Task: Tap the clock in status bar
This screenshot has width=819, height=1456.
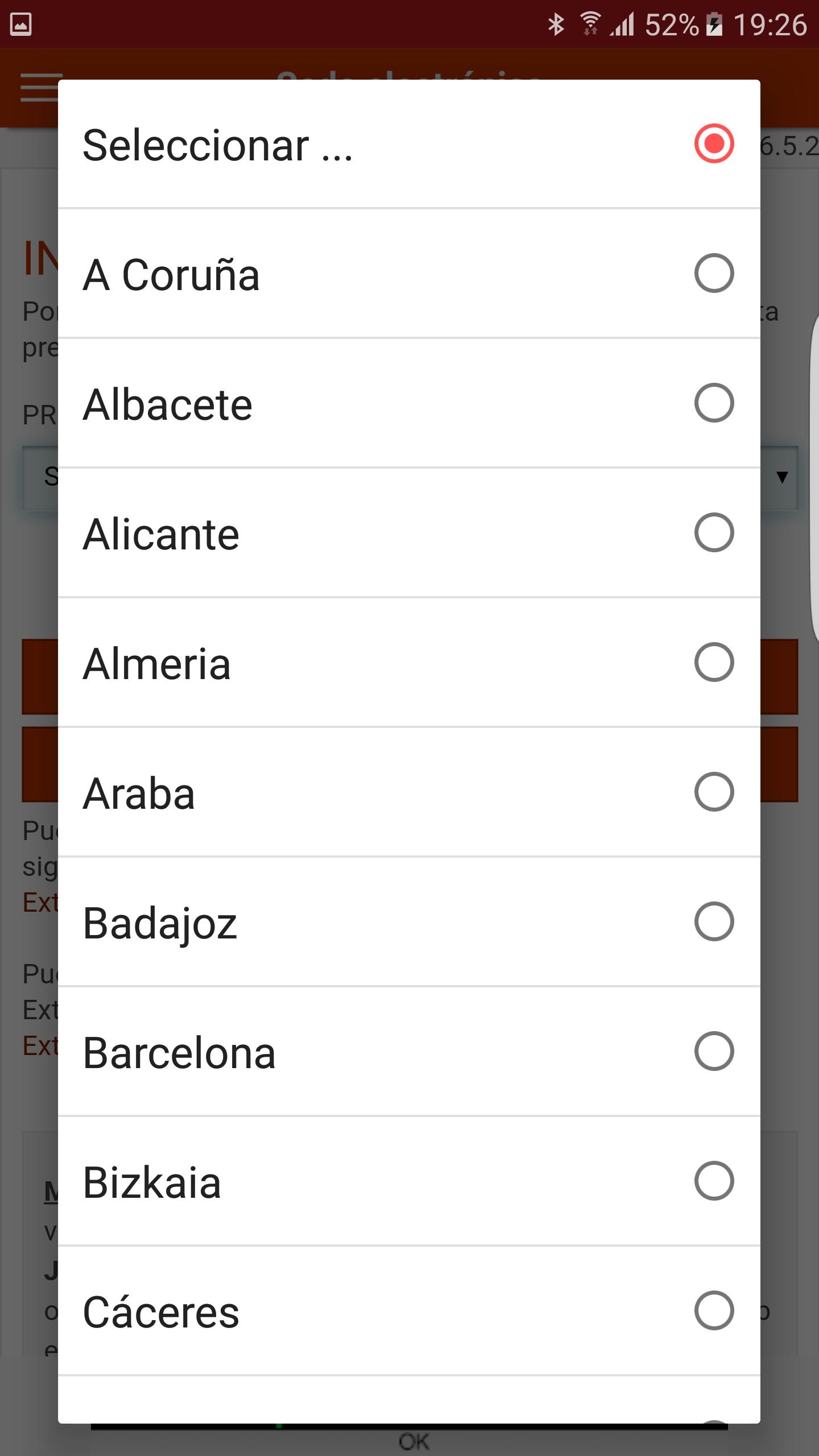Action: (770, 25)
